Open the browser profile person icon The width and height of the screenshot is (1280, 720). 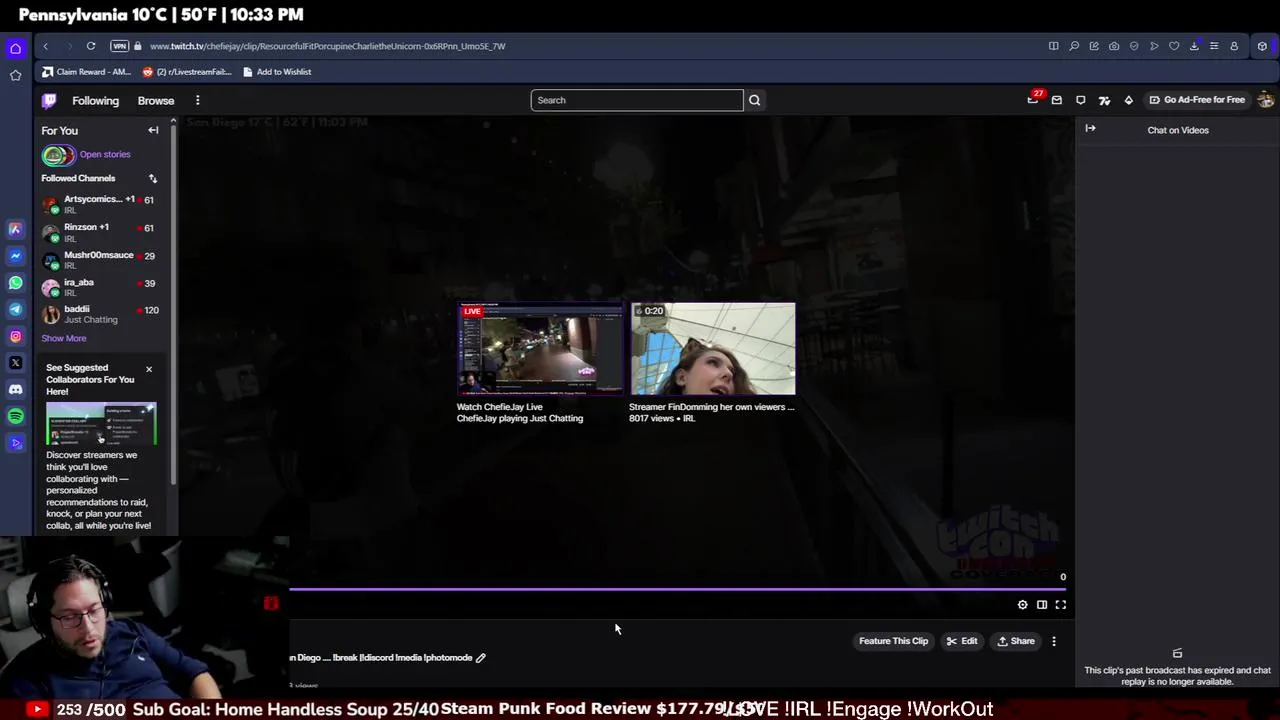point(1234,46)
